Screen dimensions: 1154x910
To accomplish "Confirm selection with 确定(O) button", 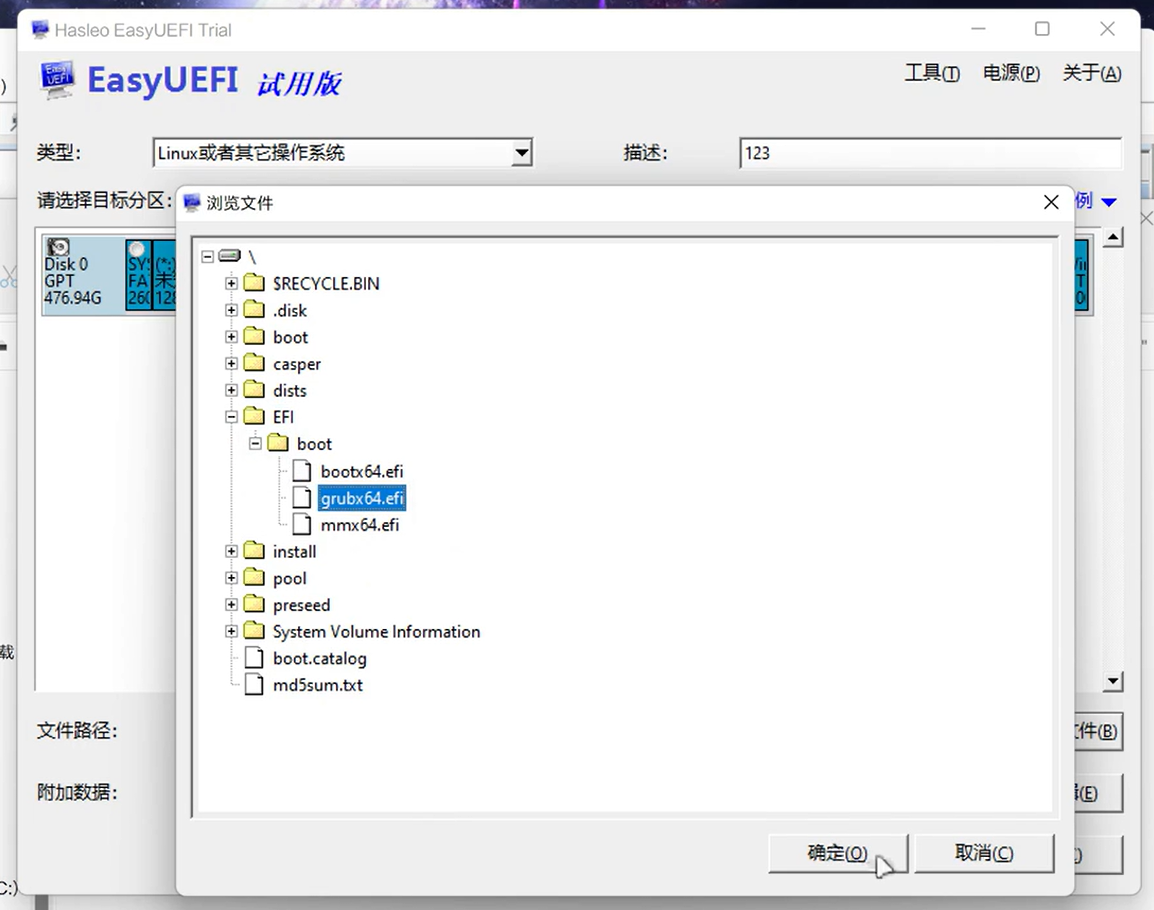I will (838, 853).
